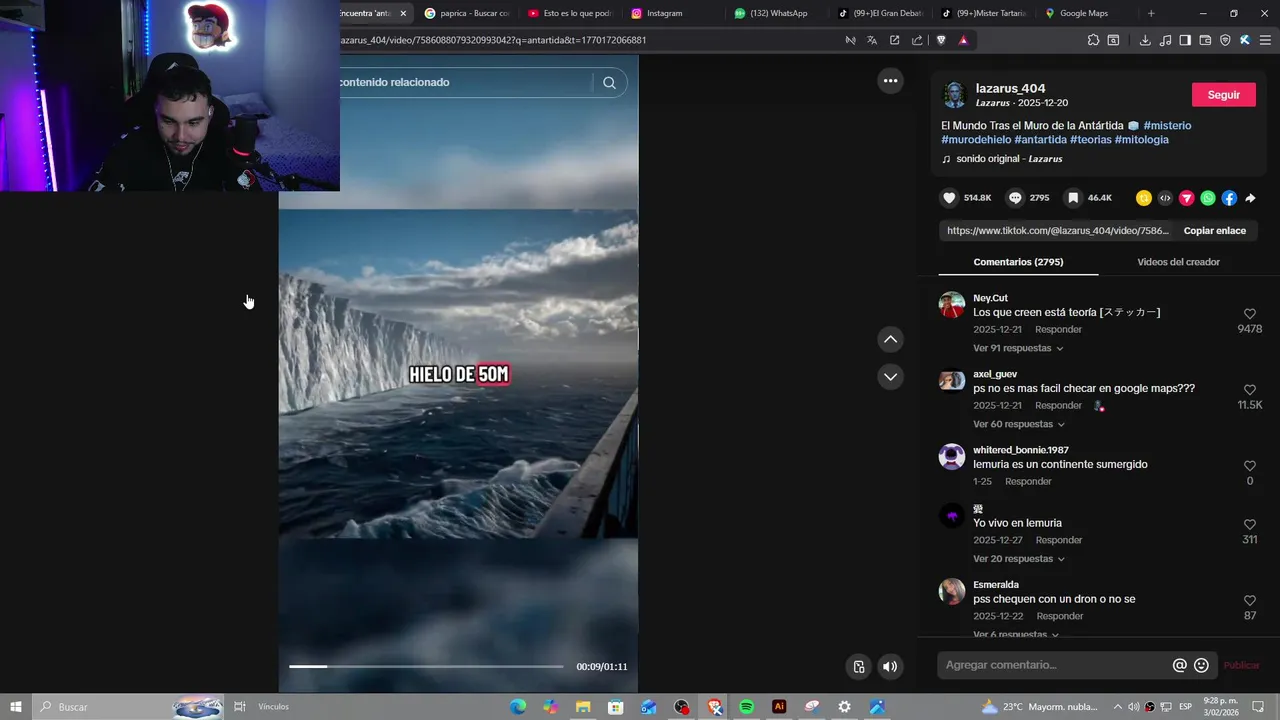Open the weather widget in the taskbar
The height and width of the screenshot is (720, 1280).
click(x=1038, y=707)
